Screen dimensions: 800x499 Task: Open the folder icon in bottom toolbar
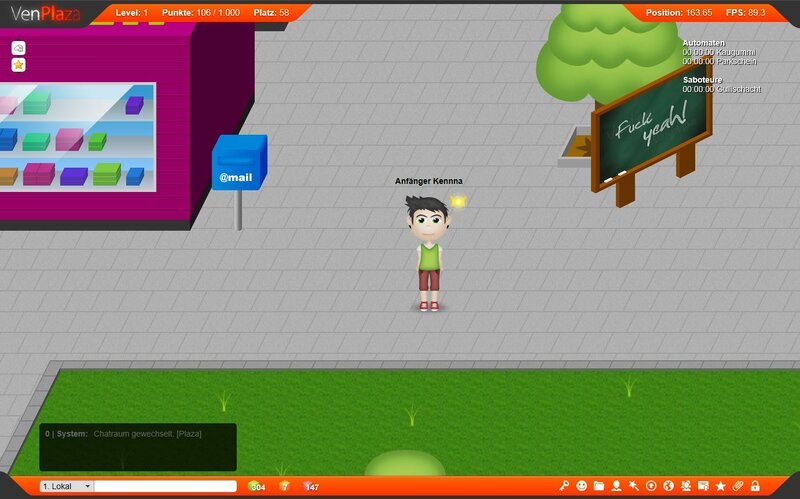[x=598, y=485]
